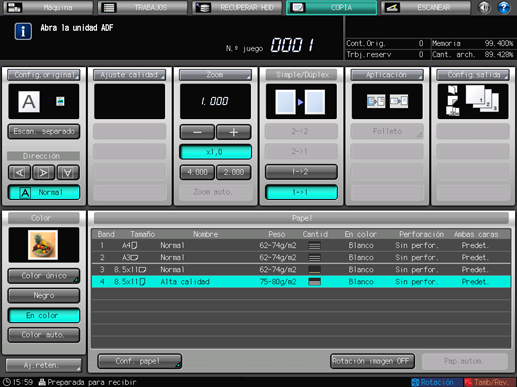Image resolution: width=517 pixels, height=387 pixels.
Task: Select tray 2 A3 paper row
Action: coord(301,257)
